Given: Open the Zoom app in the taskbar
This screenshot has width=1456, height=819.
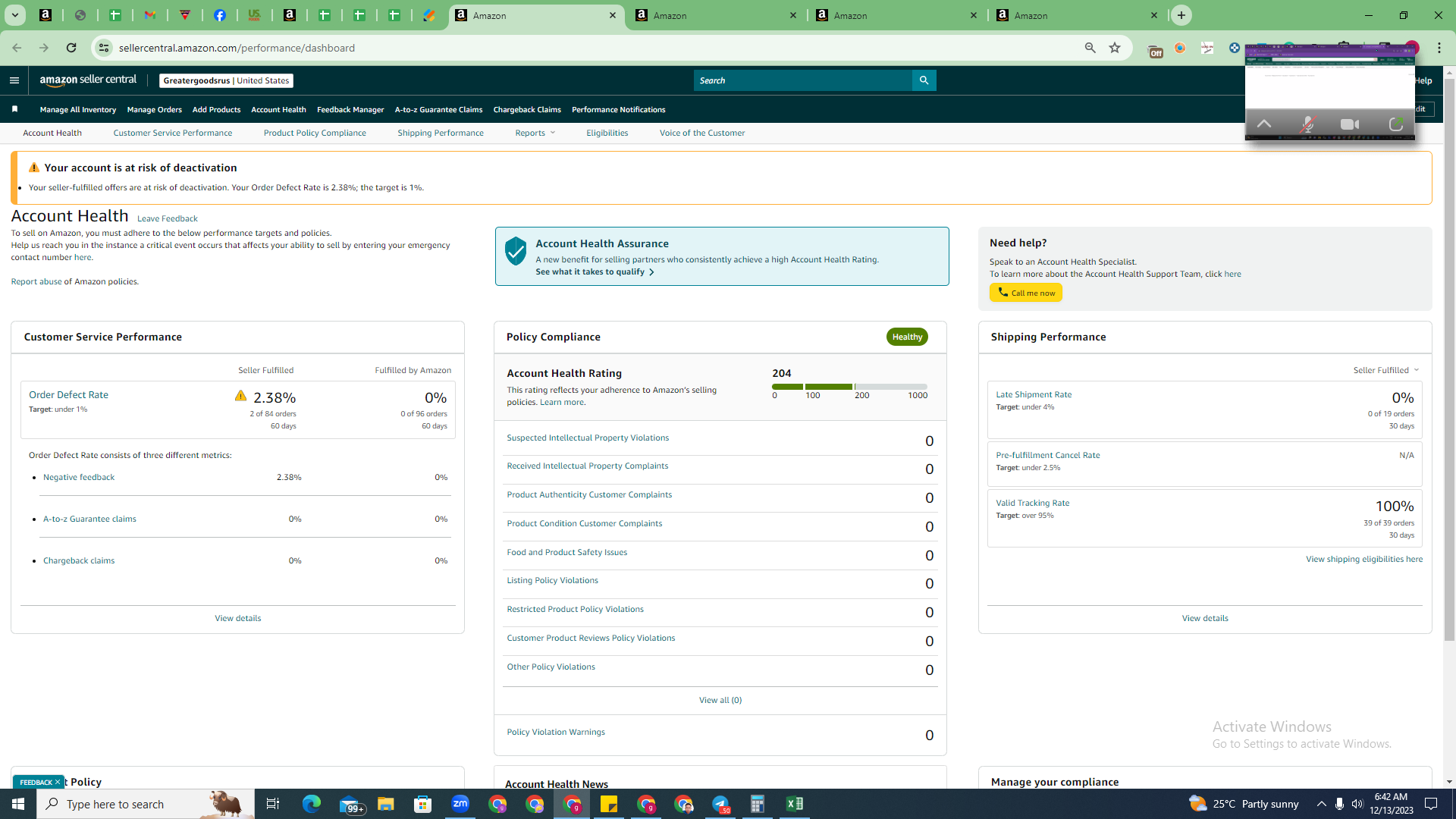Looking at the screenshot, I should click(x=460, y=804).
